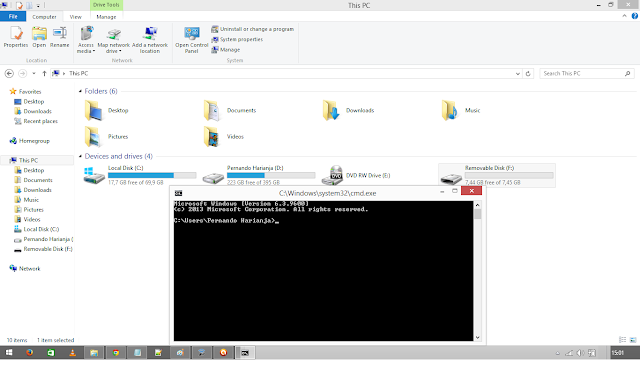The width and height of the screenshot is (640, 367).
Task: Click the quick access Properties icon in title bar
Action: pos(19,5)
